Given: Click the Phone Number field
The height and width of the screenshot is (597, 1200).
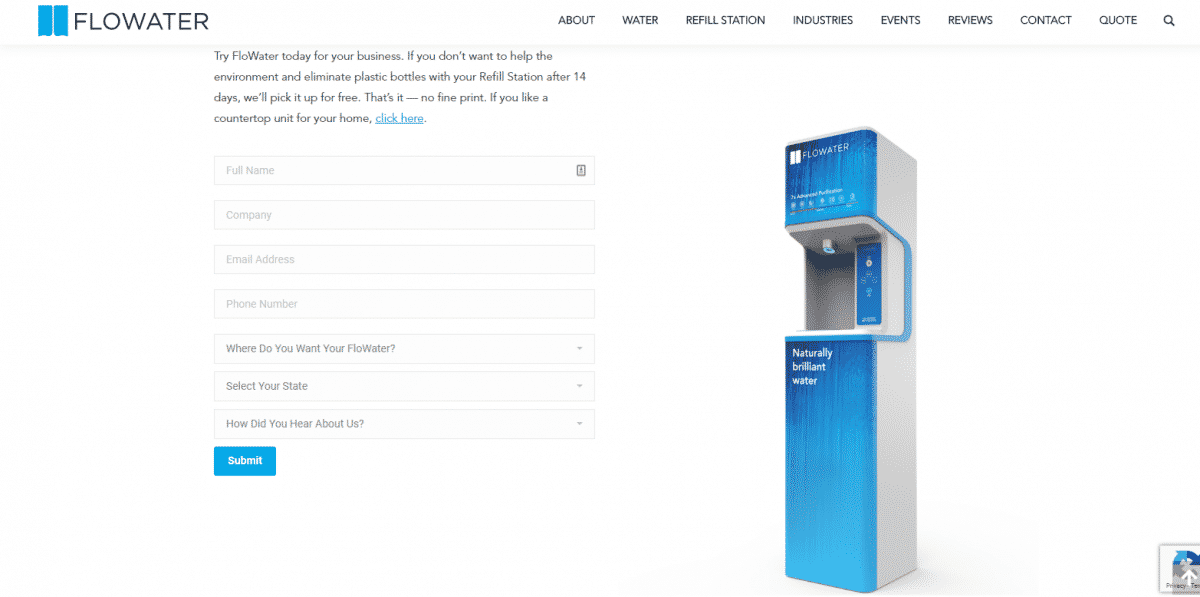Looking at the screenshot, I should coord(404,304).
